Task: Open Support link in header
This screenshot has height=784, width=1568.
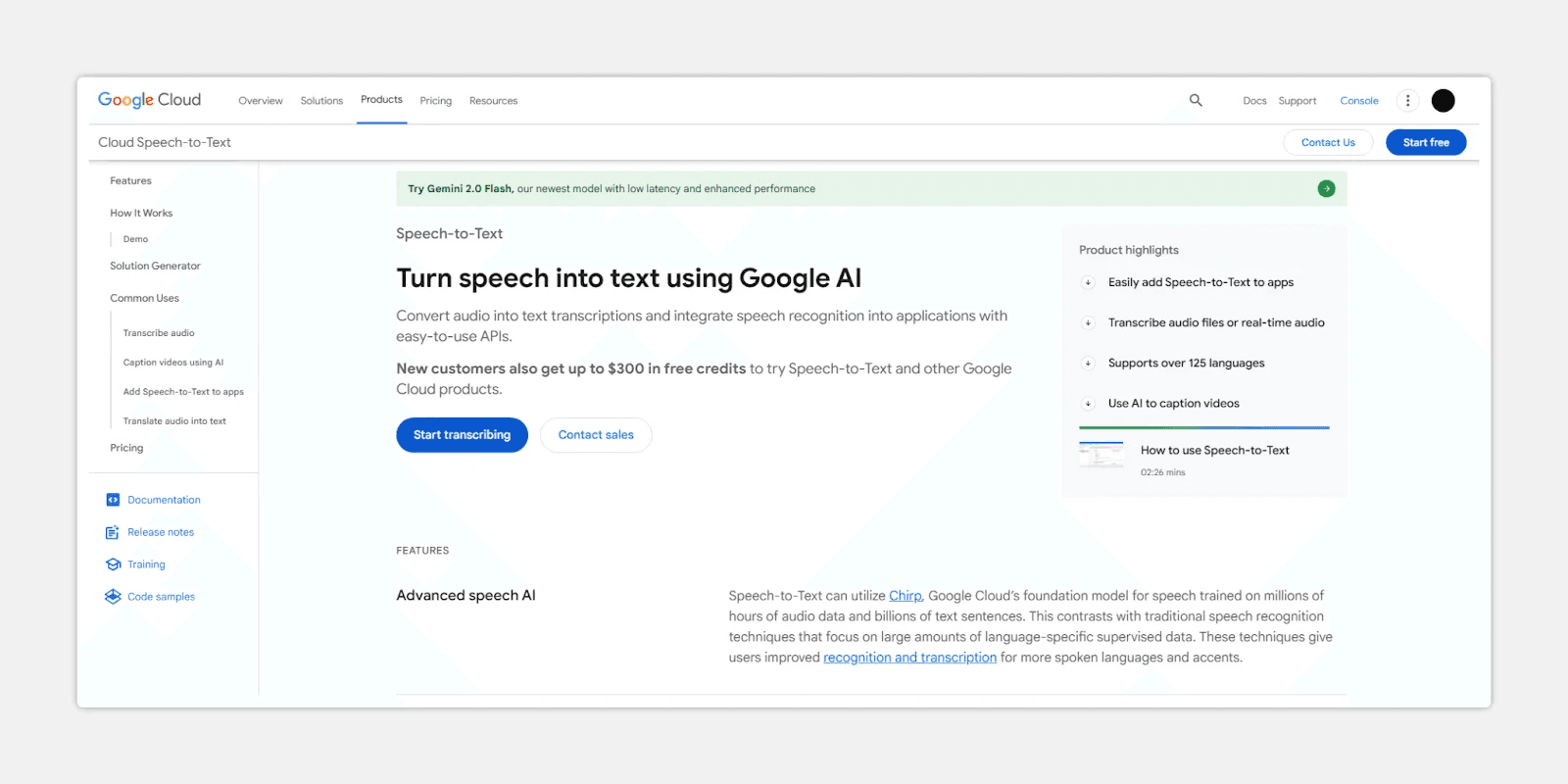Action: coord(1298,101)
